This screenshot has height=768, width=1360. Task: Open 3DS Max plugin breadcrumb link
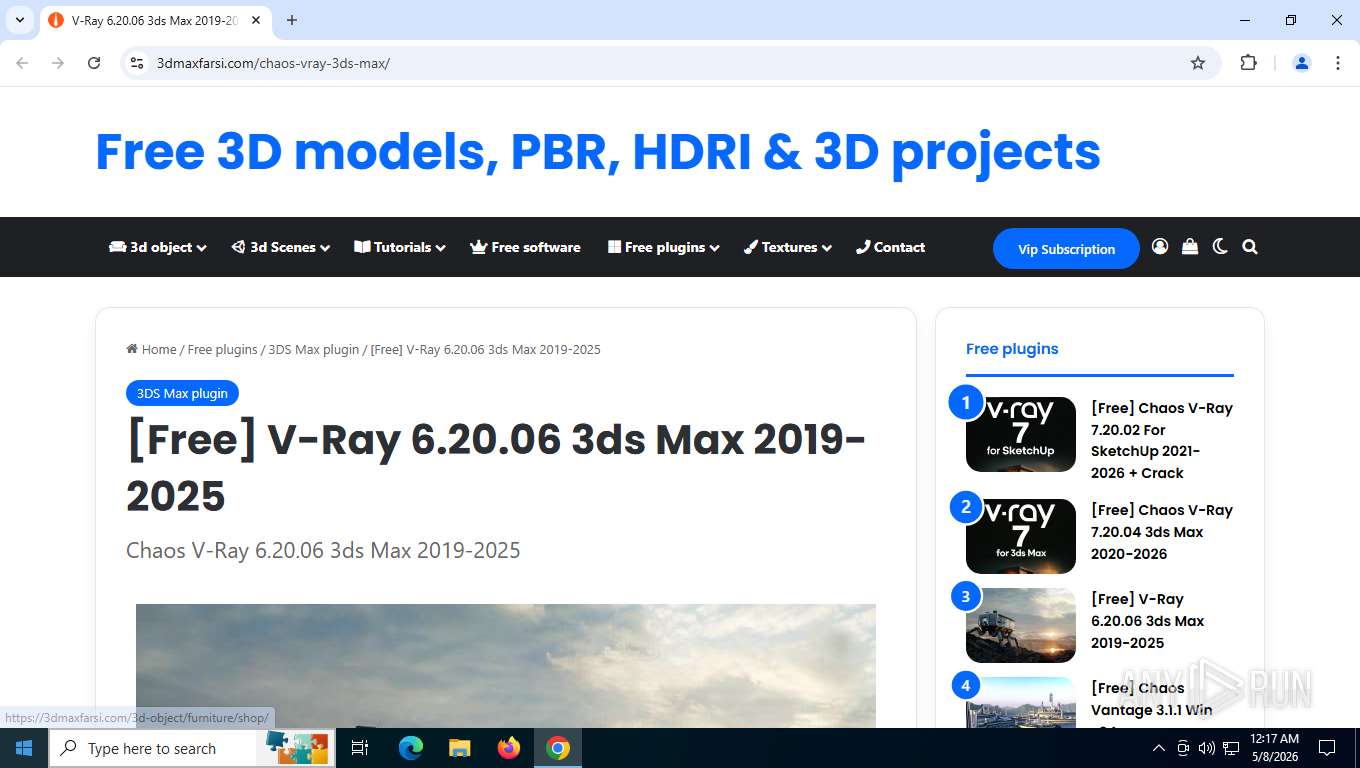(x=314, y=349)
